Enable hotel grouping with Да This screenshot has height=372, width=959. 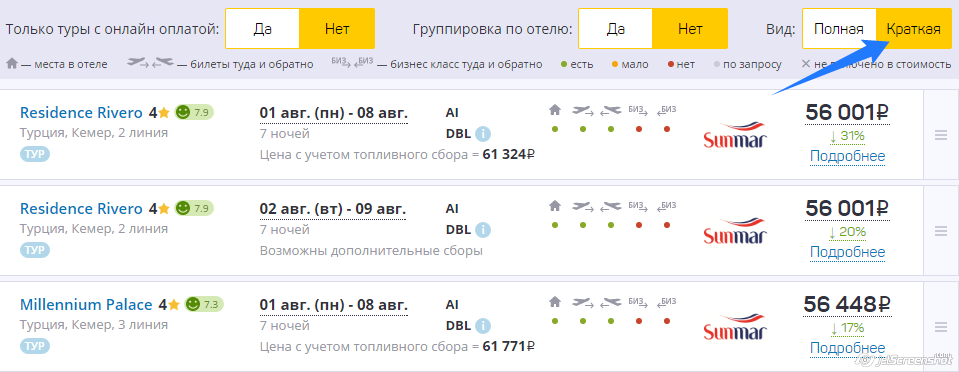pyautogui.click(x=615, y=29)
